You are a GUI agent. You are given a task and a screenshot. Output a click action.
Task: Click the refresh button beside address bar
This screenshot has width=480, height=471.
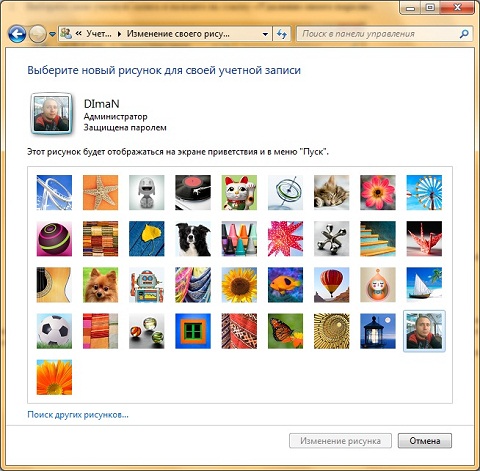[x=282, y=34]
